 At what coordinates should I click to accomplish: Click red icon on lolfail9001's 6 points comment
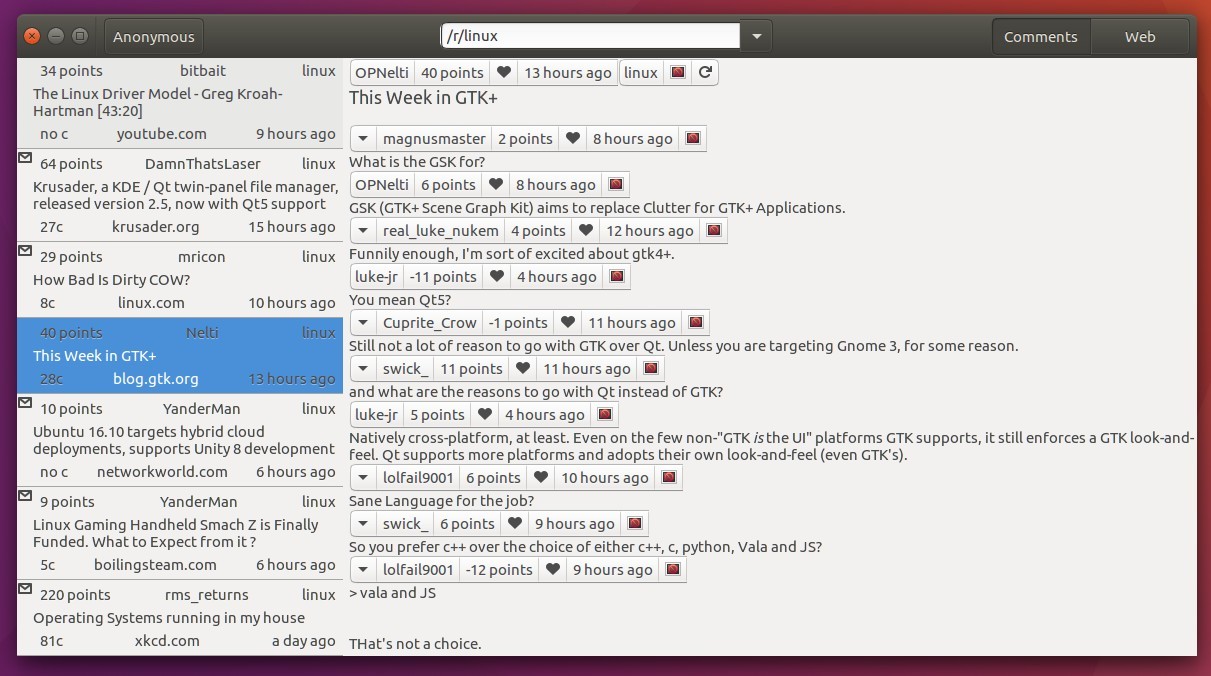tap(669, 478)
